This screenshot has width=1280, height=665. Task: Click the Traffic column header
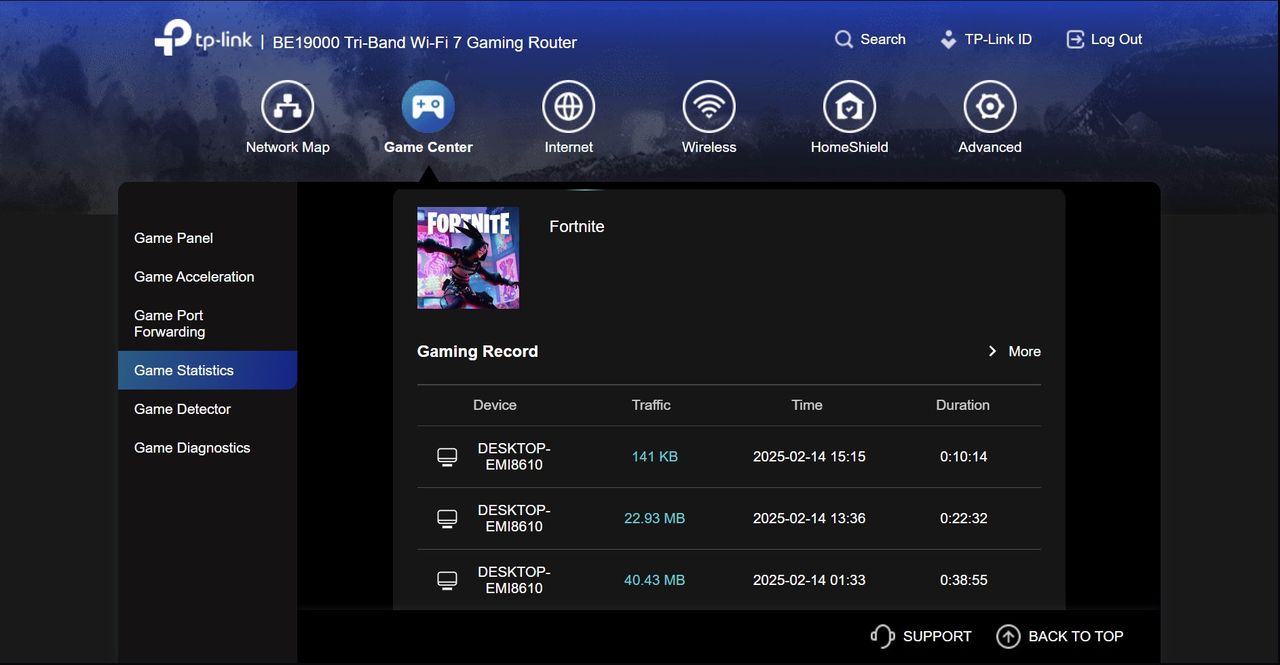tap(651, 405)
